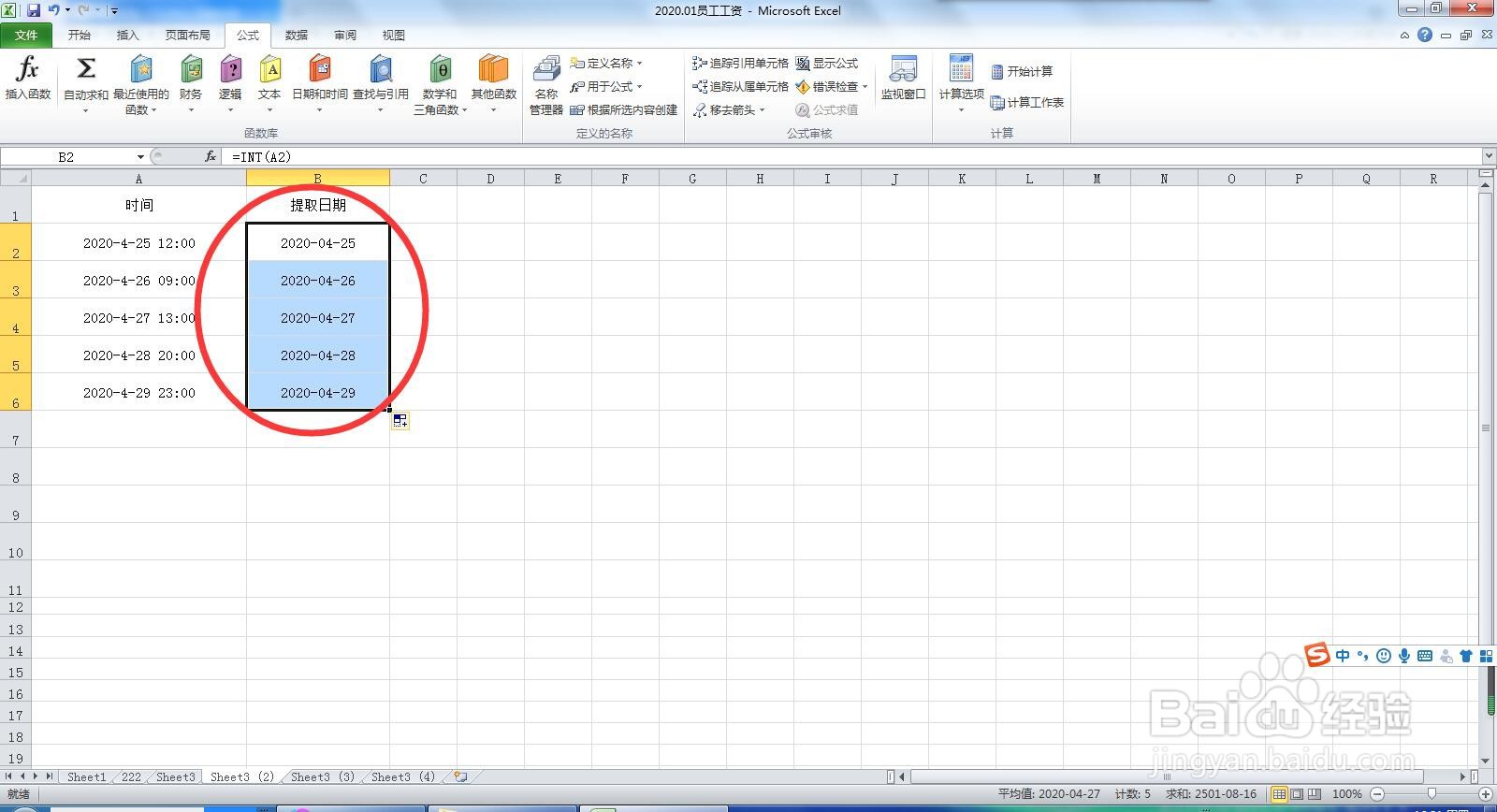Open Math & Trig (数学和三角函数) functions
Screen dimensions: 1497x812
coord(440,84)
